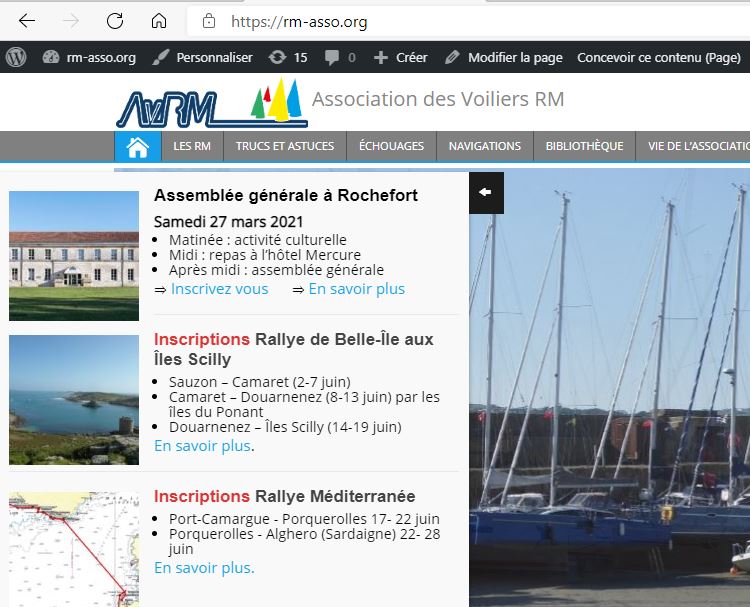Click Créer in admin bar
The height and width of the screenshot is (607, 750).
point(400,57)
